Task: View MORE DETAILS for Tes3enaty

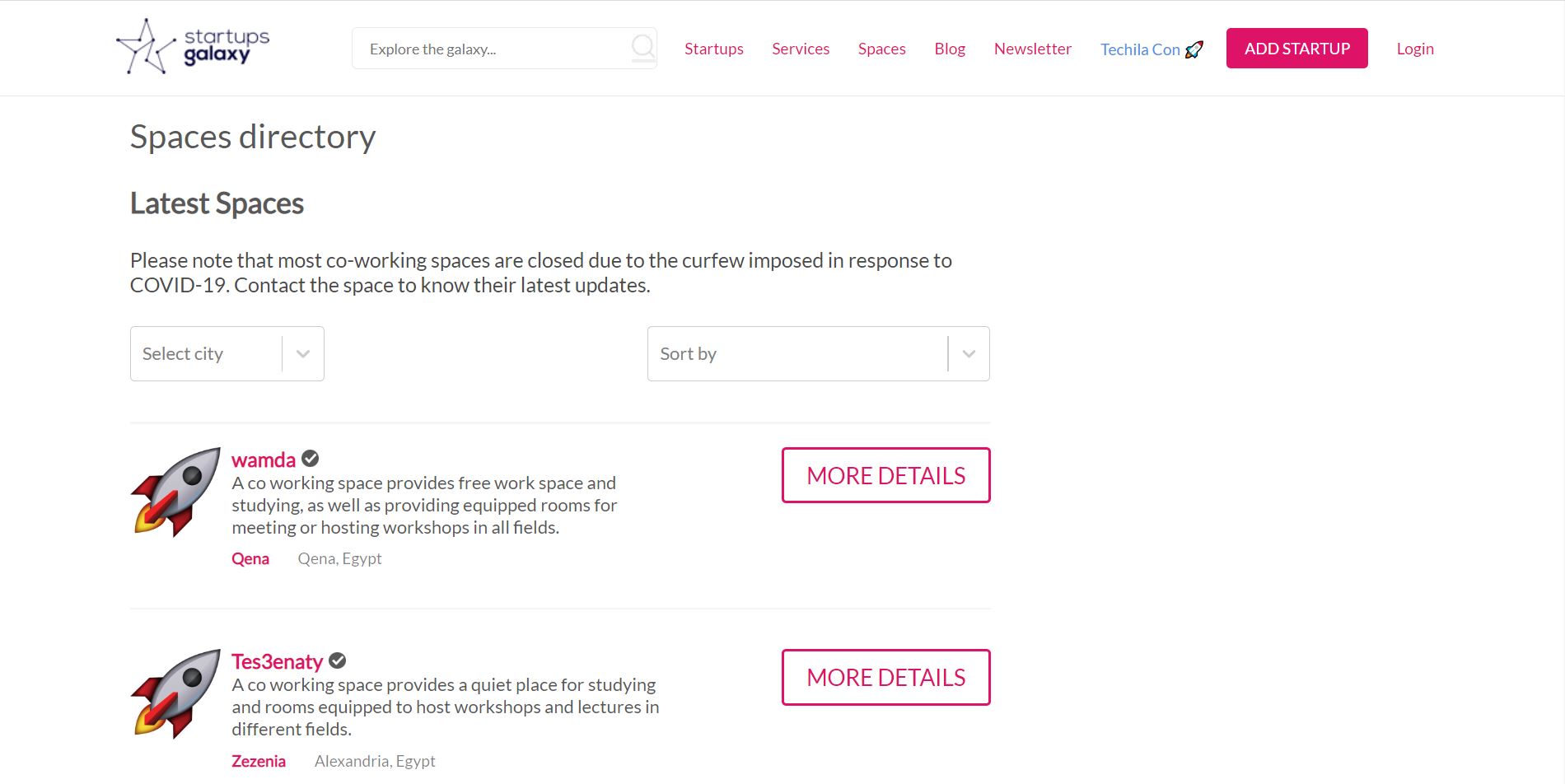Action: (885, 677)
